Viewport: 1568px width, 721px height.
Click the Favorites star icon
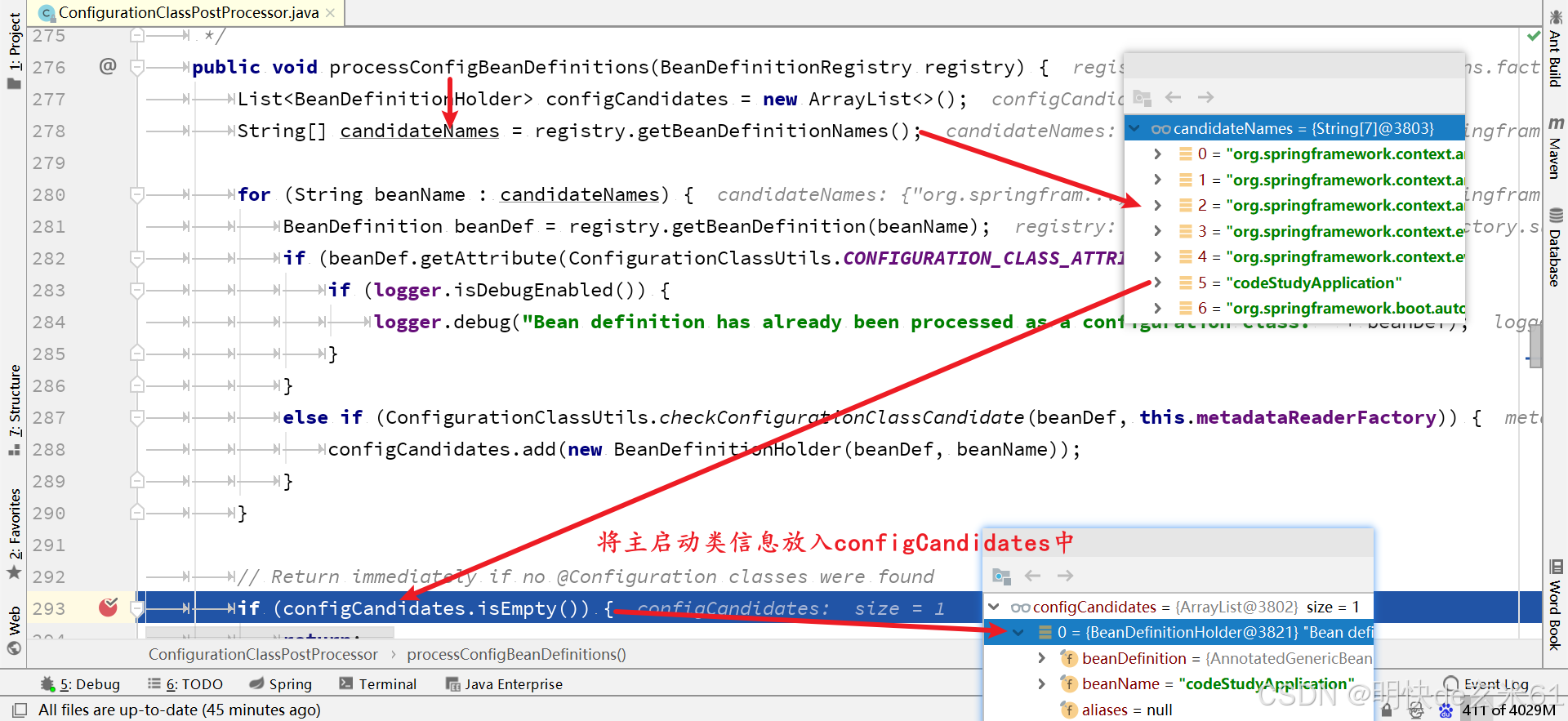[x=14, y=572]
